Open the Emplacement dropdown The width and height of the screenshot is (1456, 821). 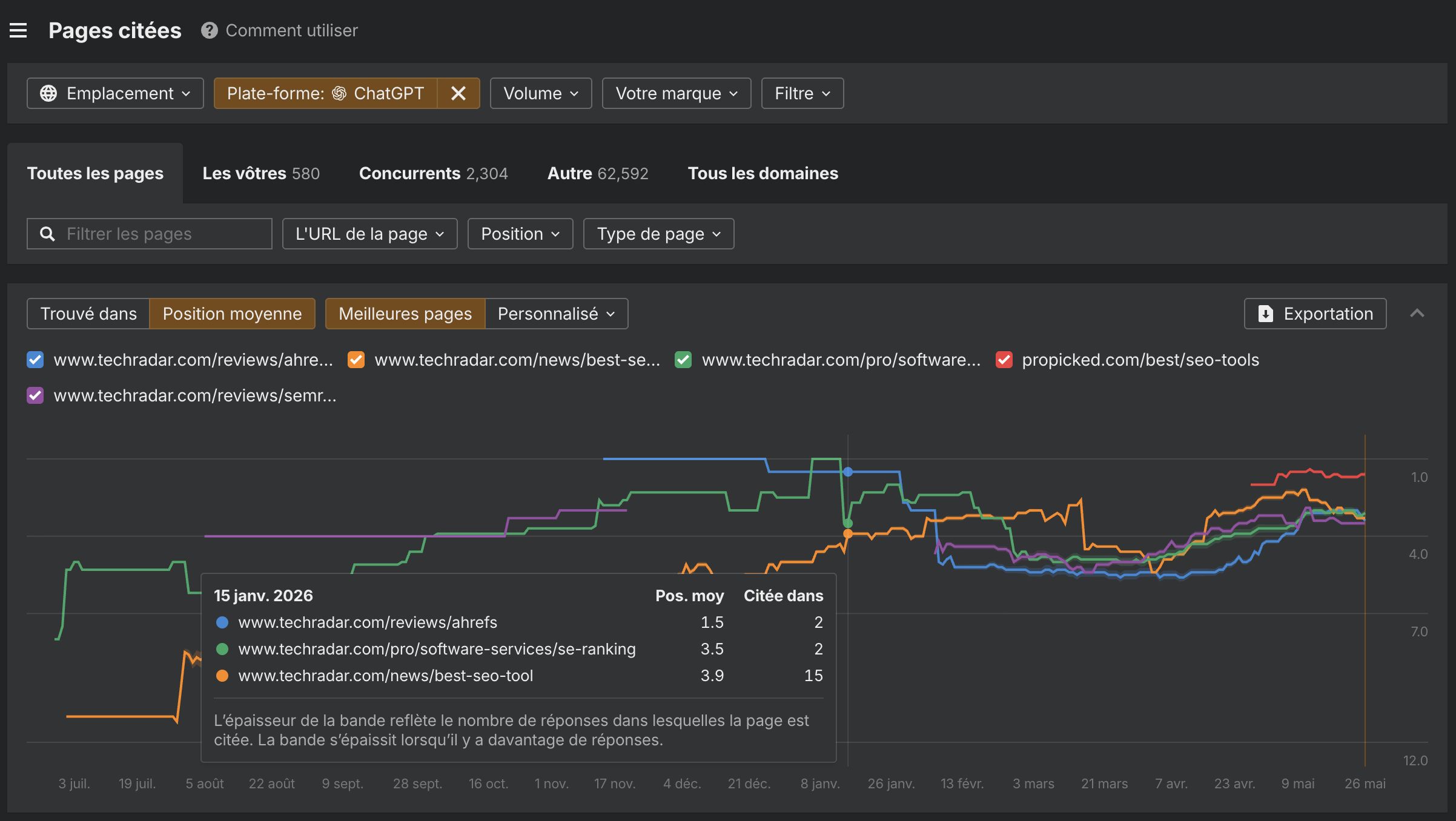(x=115, y=93)
